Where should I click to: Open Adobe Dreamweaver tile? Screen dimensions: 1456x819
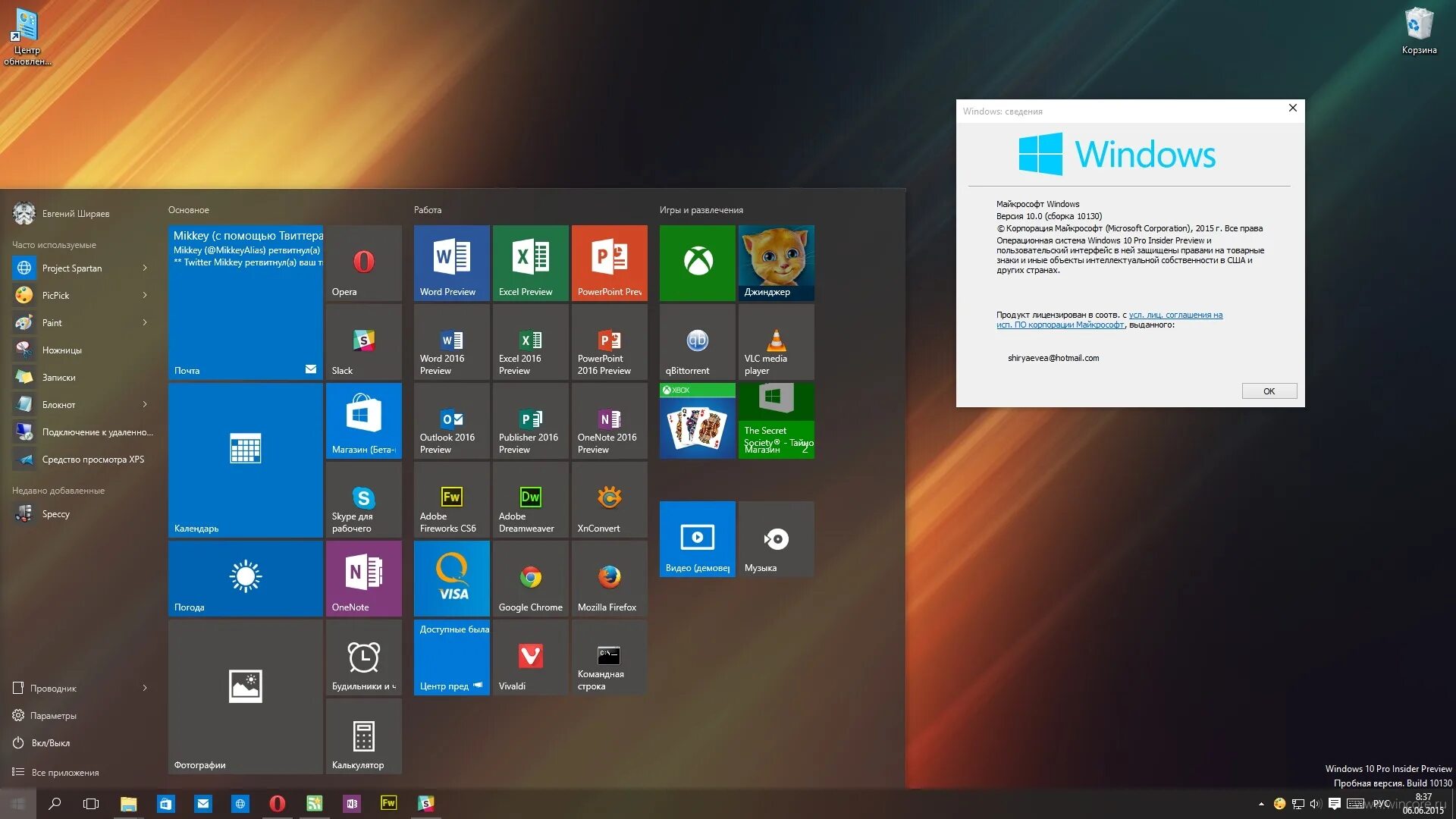(x=530, y=499)
